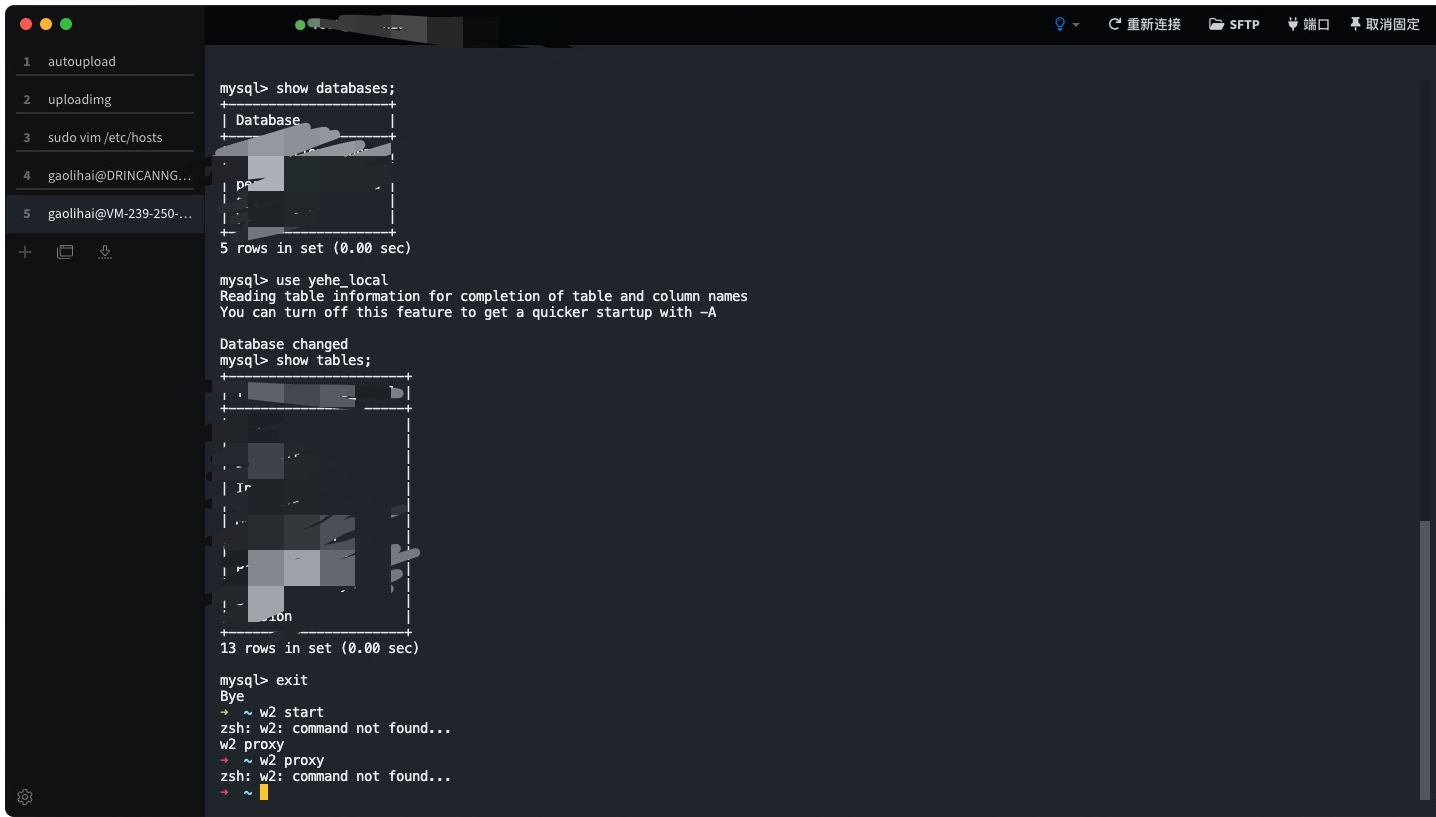Open the dropdown arrow next to the lightbulb
Image resolution: width=1436 pixels, height=817 pixels.
tap(1077, 24)
